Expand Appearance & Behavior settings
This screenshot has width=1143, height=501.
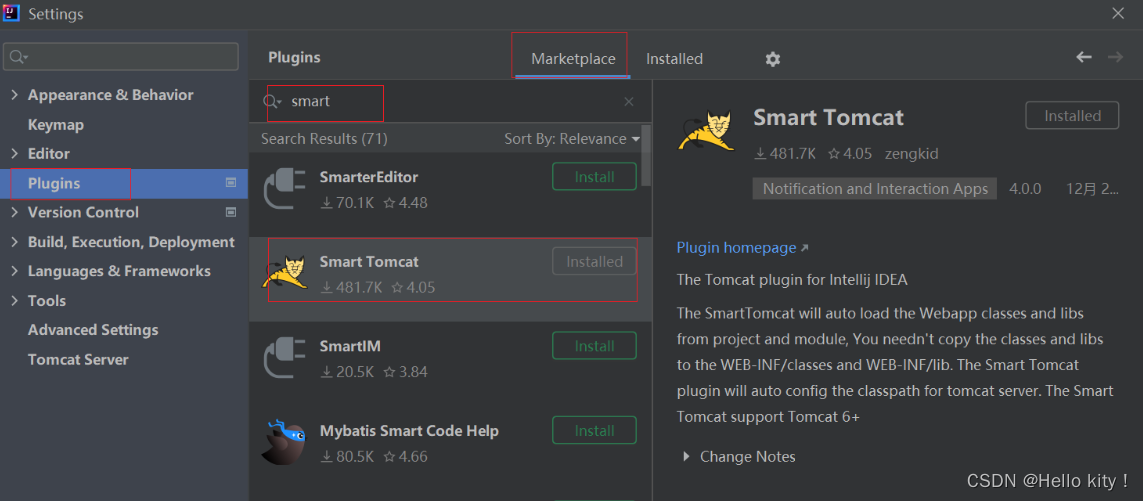tap(15, 95)
